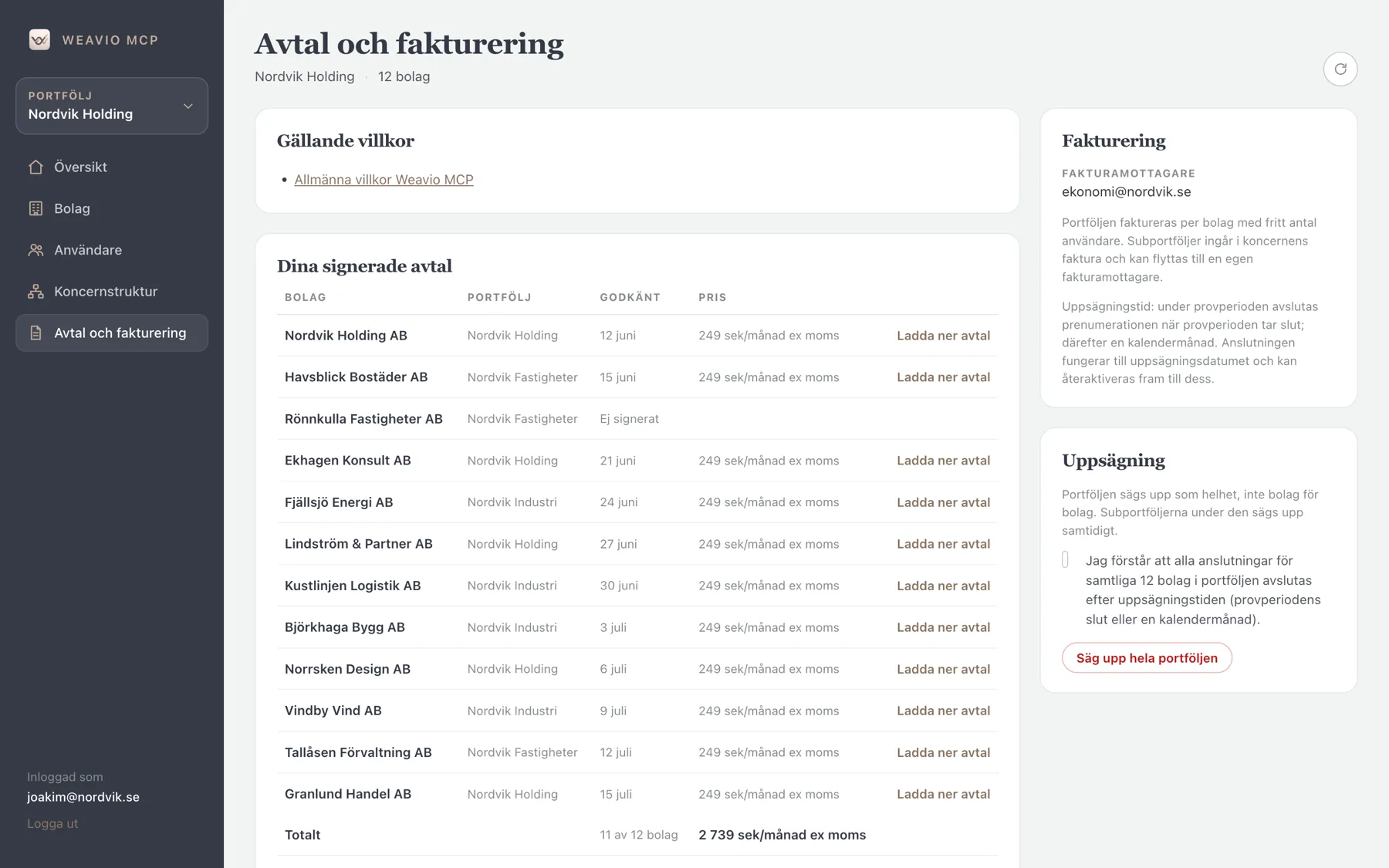The width and height of the screenshot is (1389, 868).
Task: Download agreement for Vindby Vind AB
Action: (x=943, y=711)
